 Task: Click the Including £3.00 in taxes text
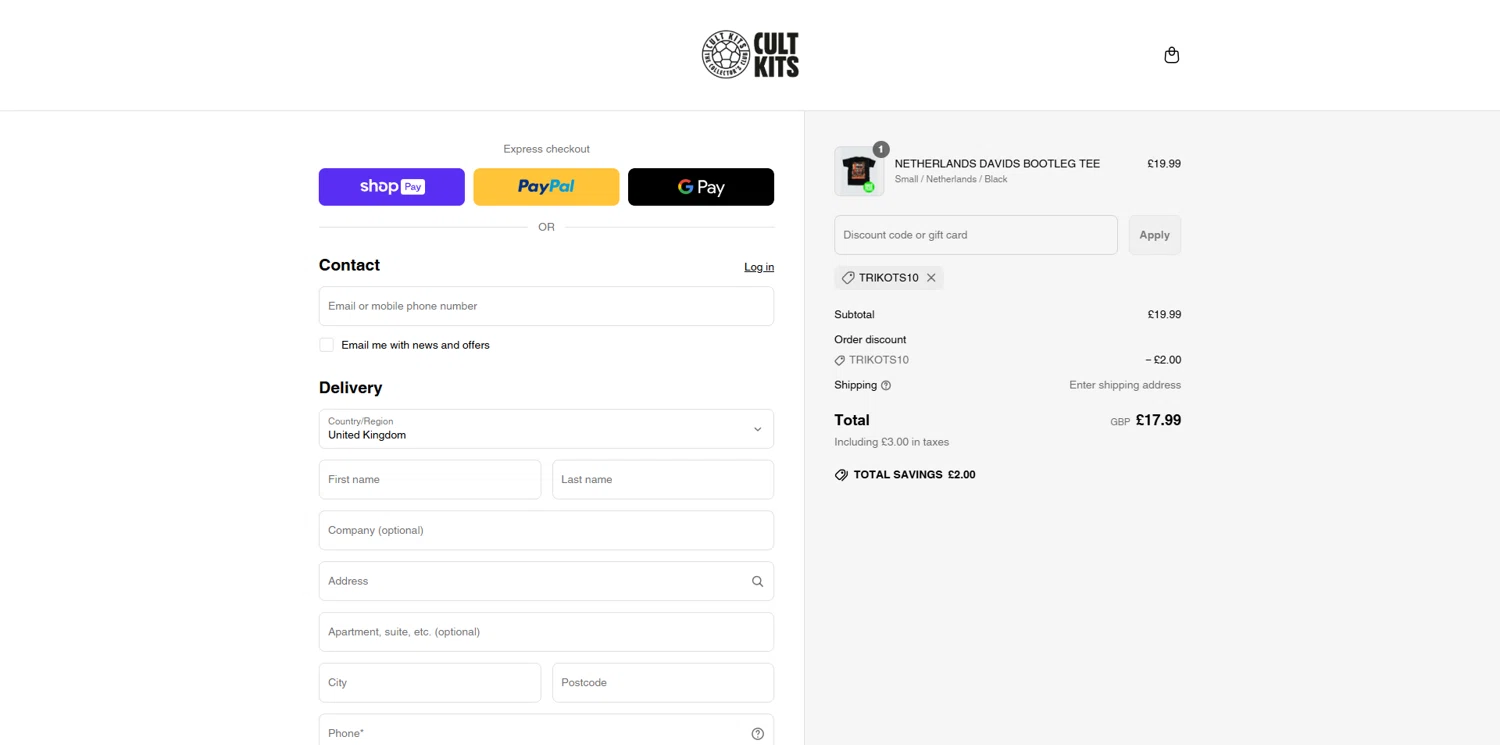(892, 442)
